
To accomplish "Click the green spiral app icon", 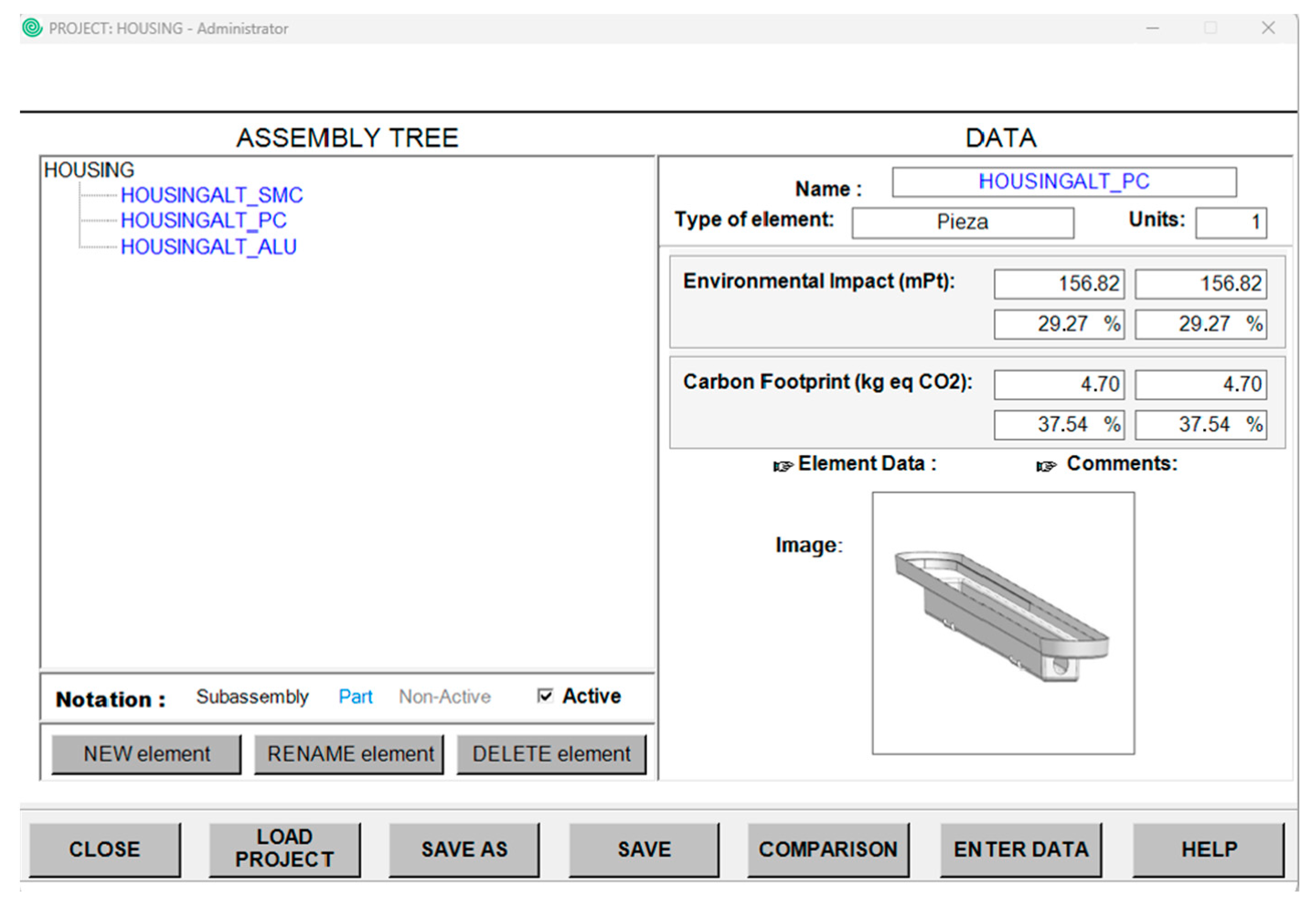I will (x=32, y=28).
